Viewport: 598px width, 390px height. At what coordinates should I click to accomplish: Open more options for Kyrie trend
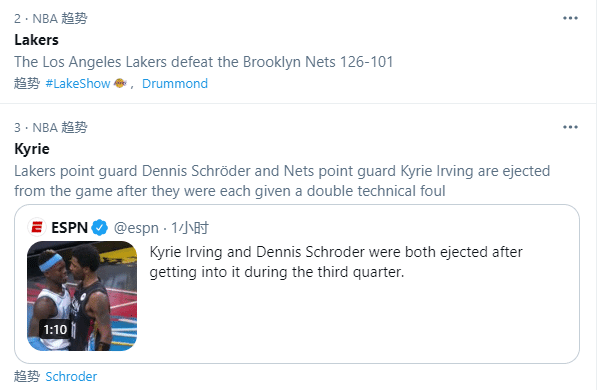point(570,127)
